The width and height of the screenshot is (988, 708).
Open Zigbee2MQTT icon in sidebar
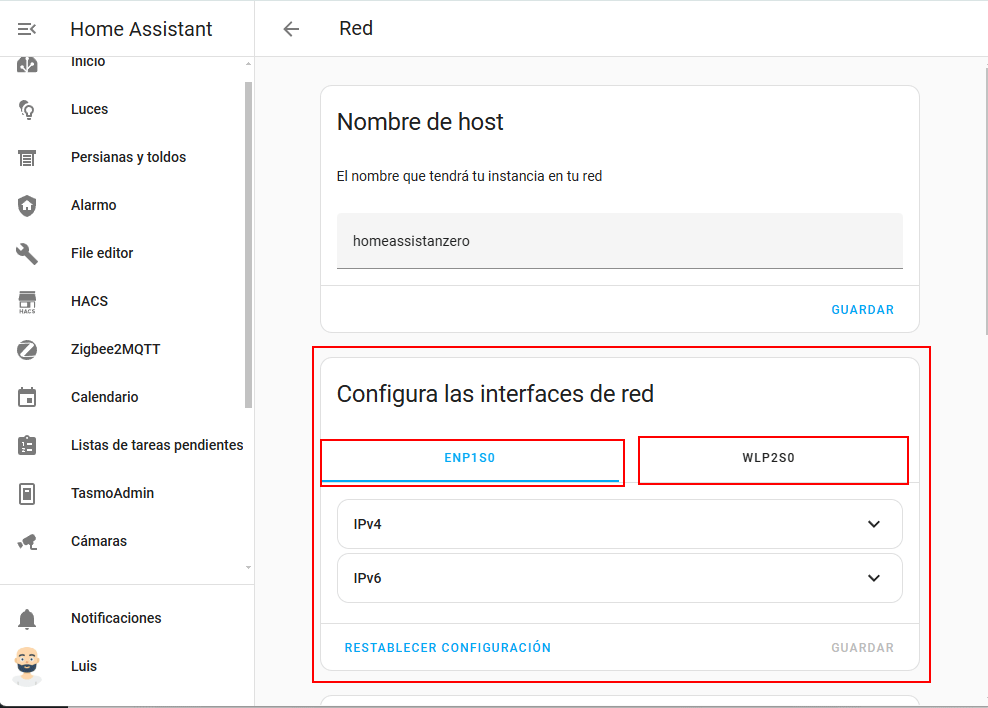coord(27,349)
